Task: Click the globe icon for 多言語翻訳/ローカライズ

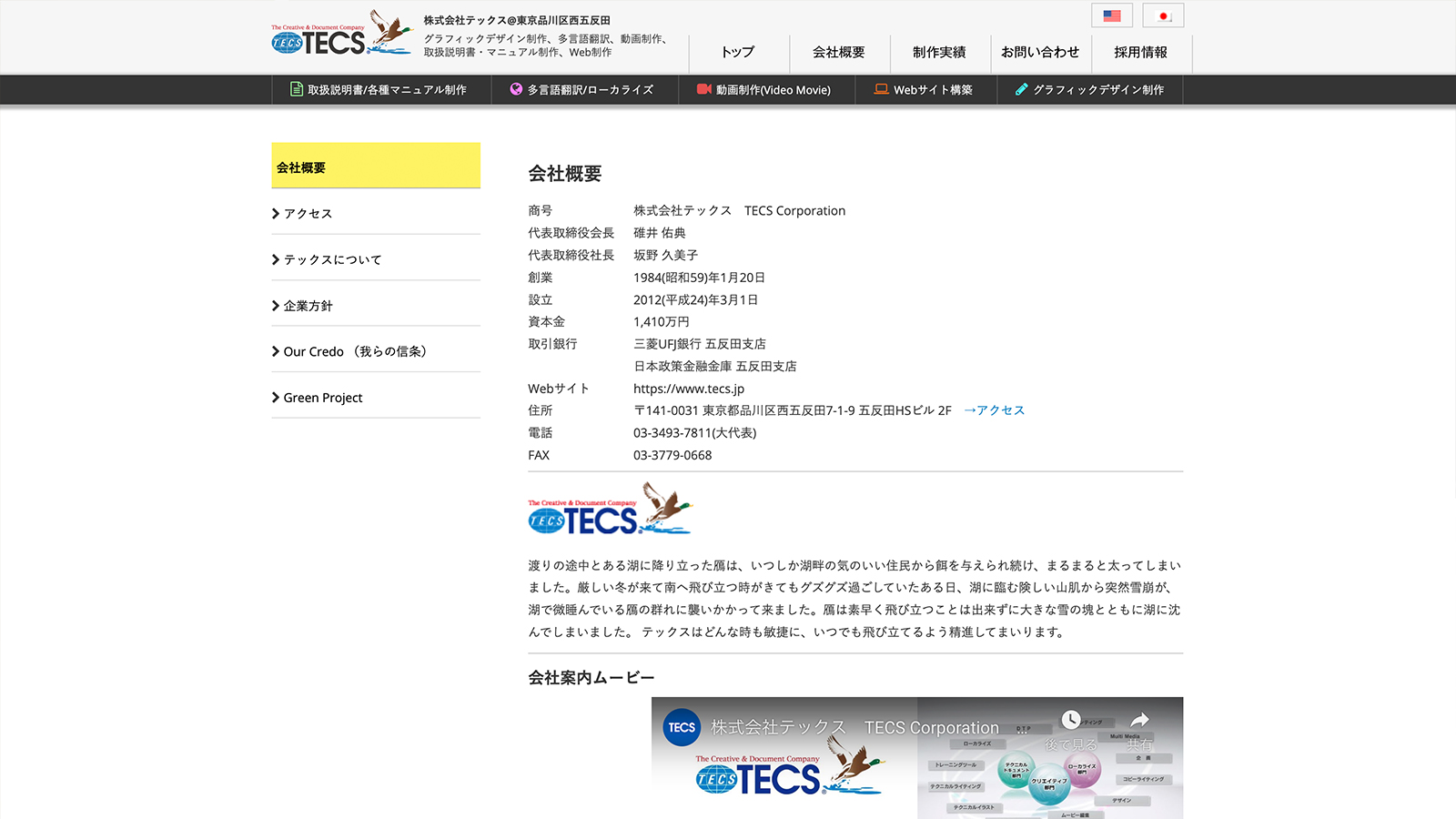Action: (515, 89)
